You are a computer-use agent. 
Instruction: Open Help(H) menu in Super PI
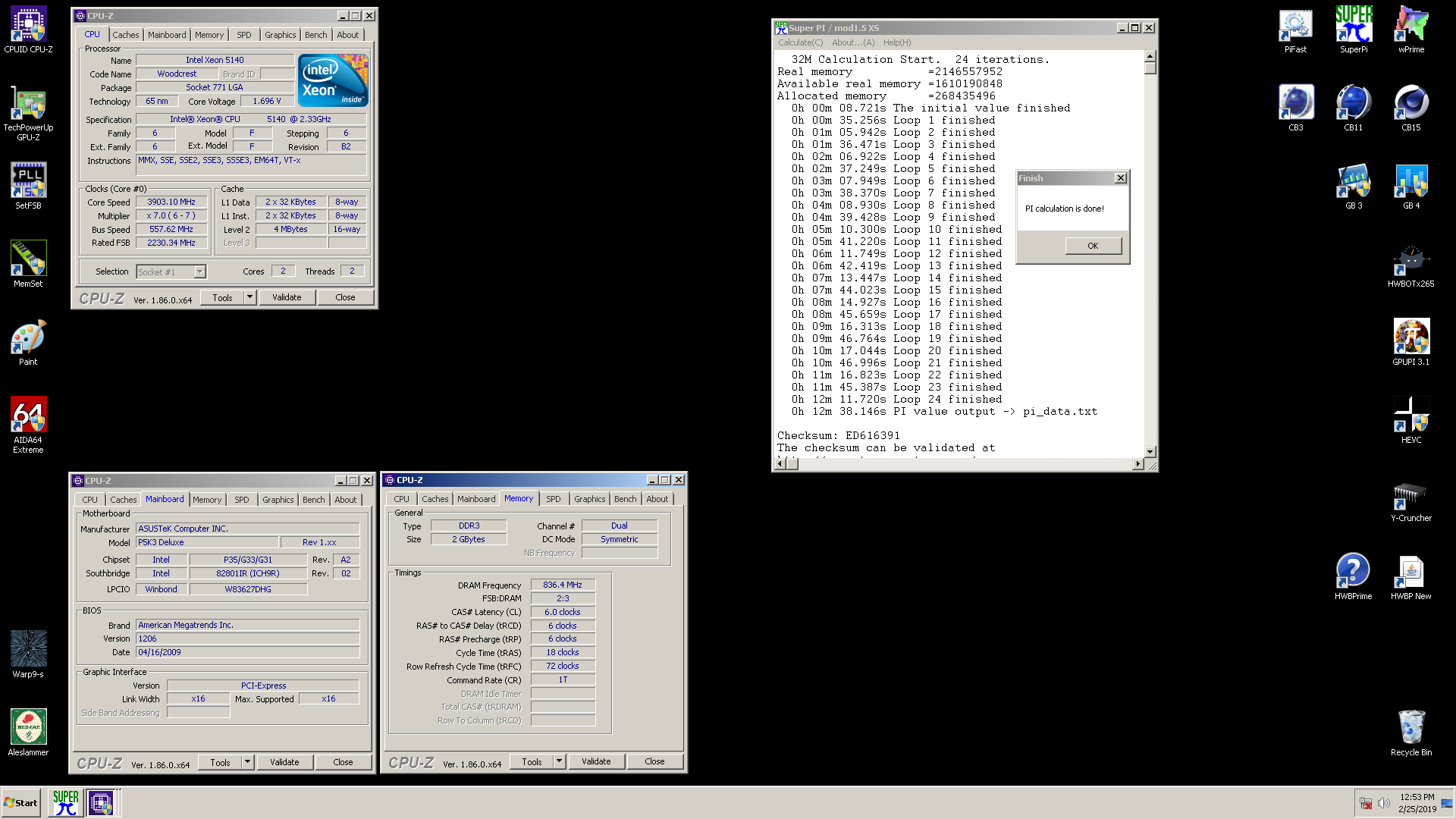(897, 42)
